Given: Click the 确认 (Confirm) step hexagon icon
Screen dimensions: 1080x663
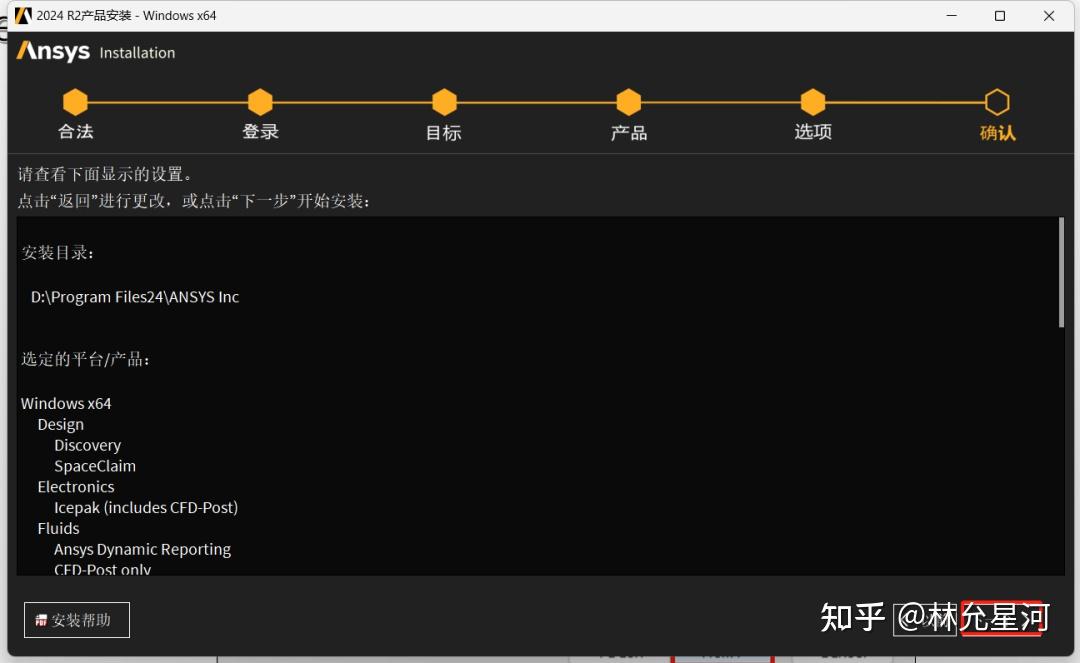Looking at the screenshot, I should coord(997,101).
